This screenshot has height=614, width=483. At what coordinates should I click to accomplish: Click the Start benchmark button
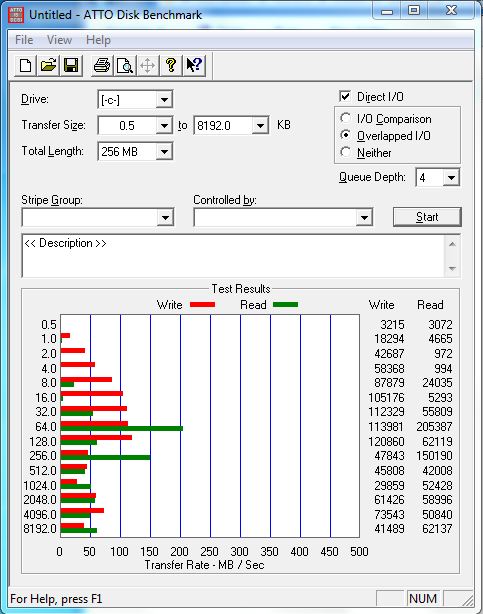[427, 217]
